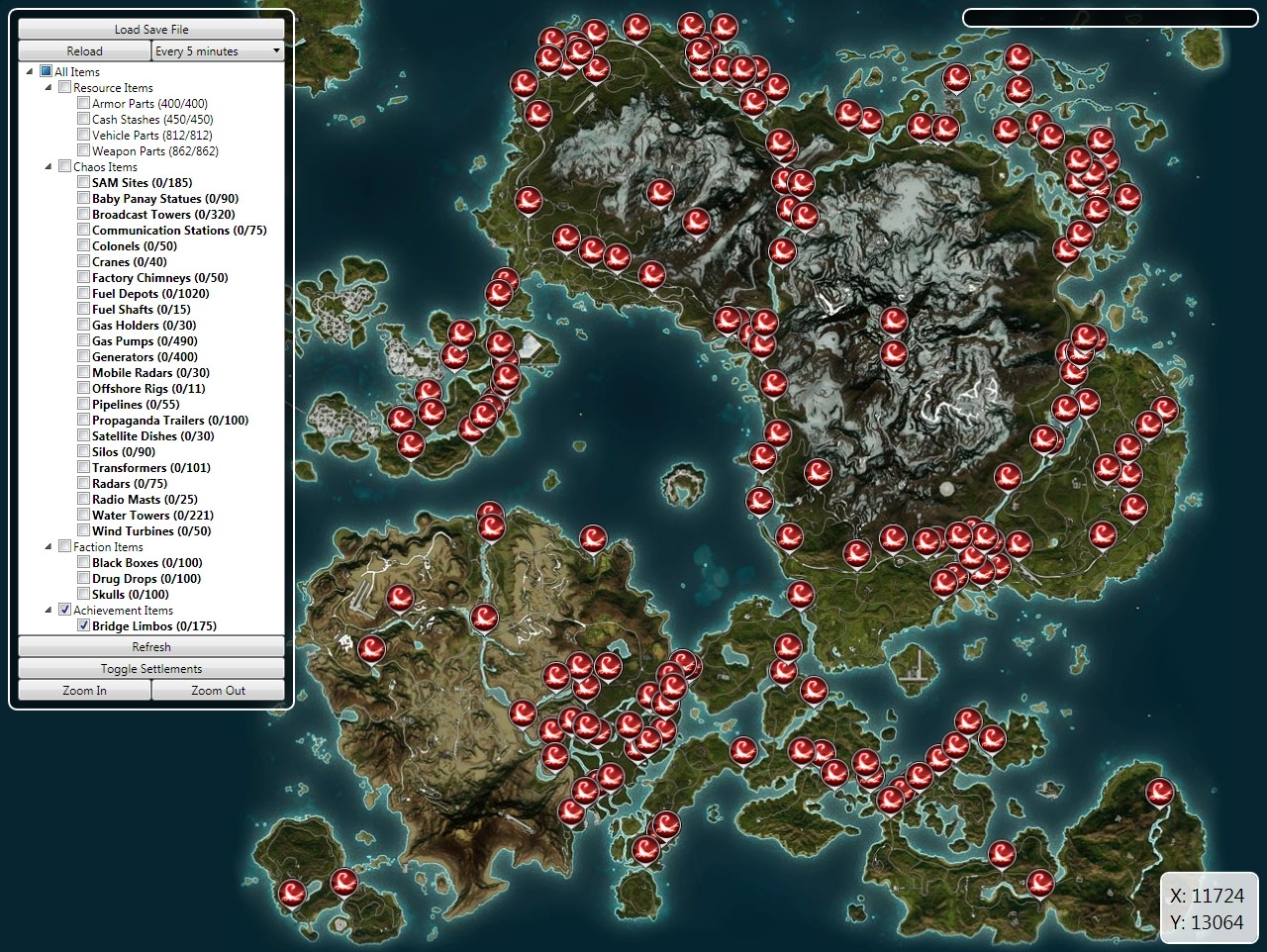Select 'Propaganda Trailers (0/100)' row text

(x=170, y=420)
